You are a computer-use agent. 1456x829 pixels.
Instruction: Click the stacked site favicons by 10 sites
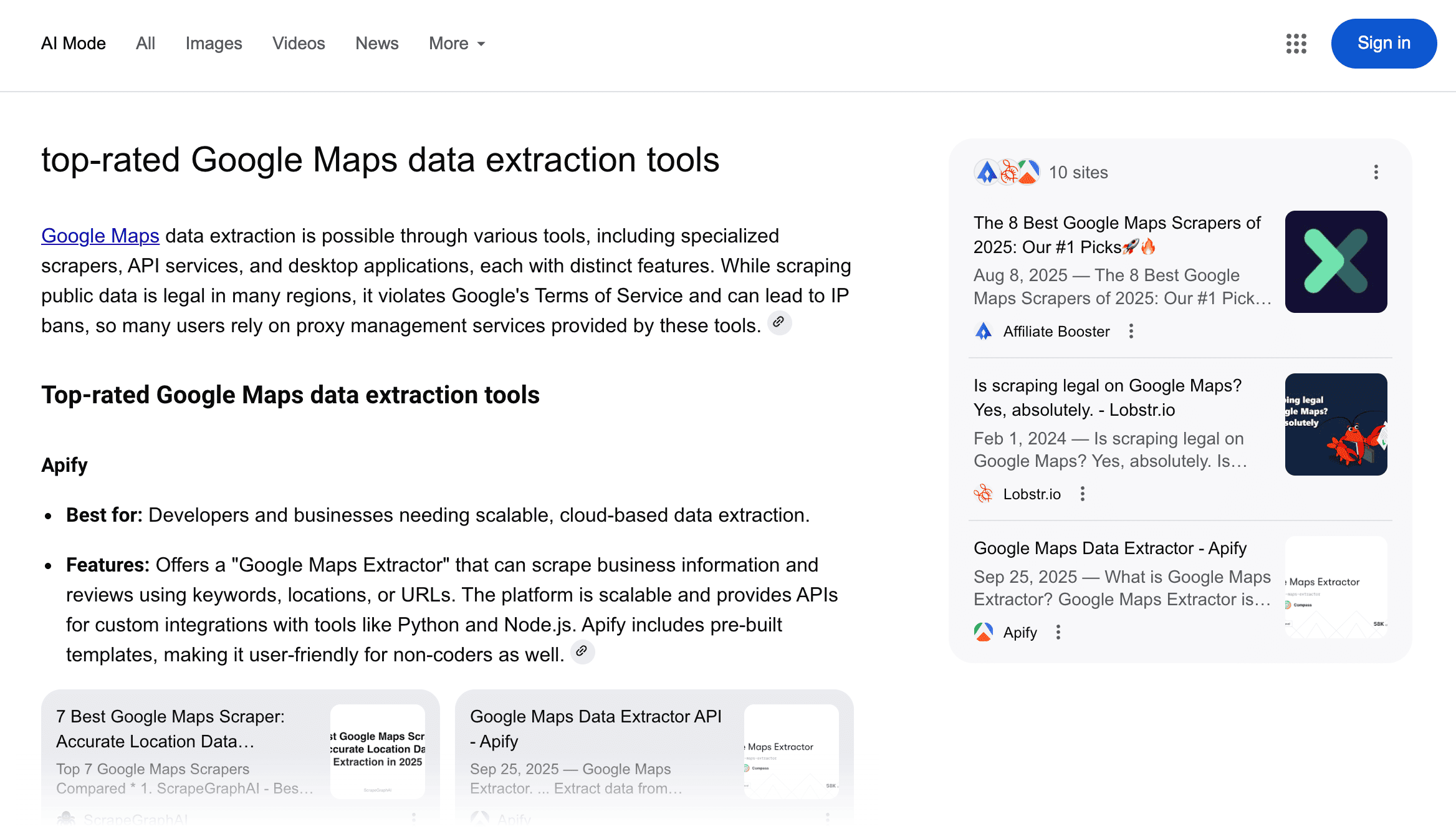click(x=1007, y=172)
